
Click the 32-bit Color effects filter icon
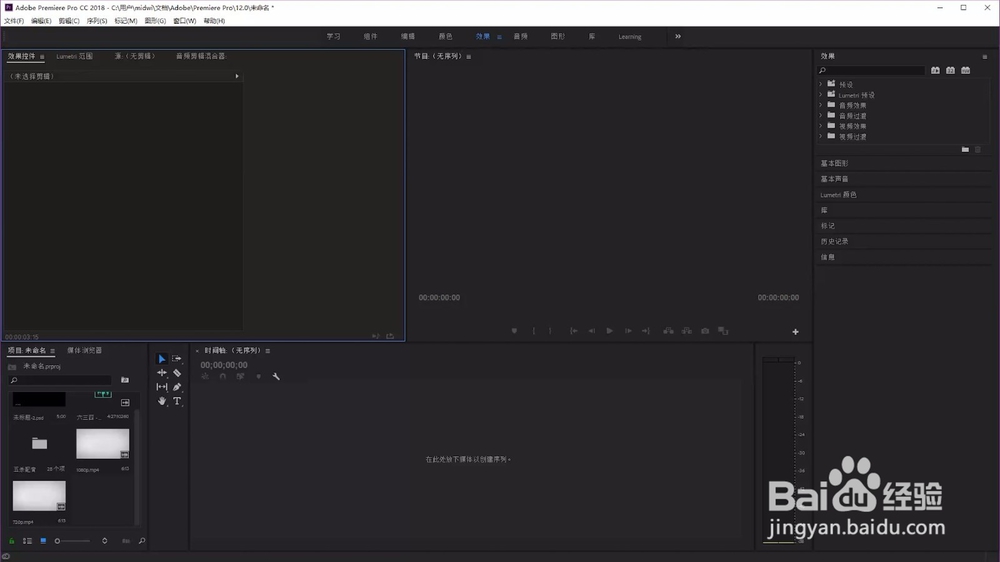[x=950, y=70]
